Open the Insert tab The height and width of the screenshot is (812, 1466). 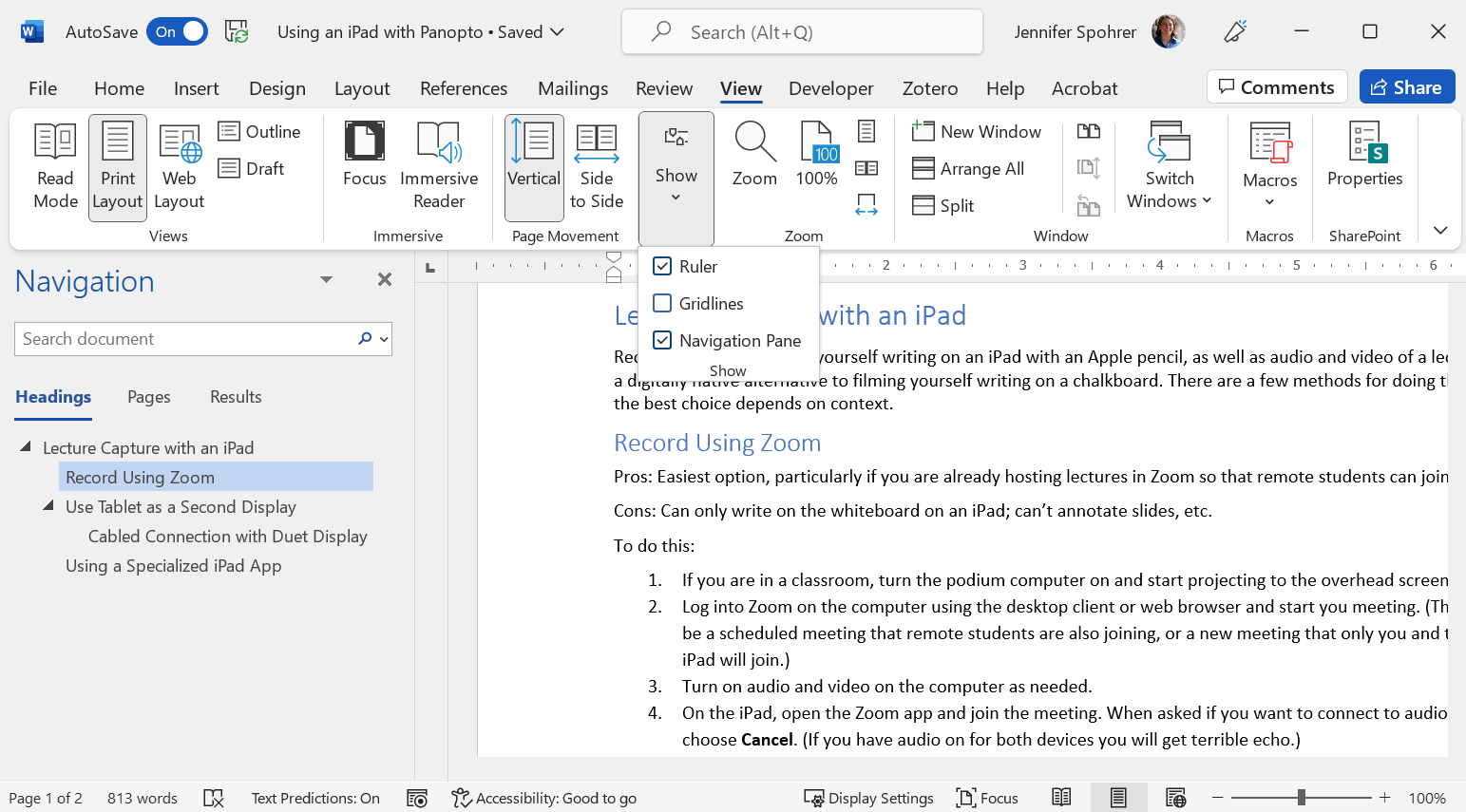click(197, 88)
